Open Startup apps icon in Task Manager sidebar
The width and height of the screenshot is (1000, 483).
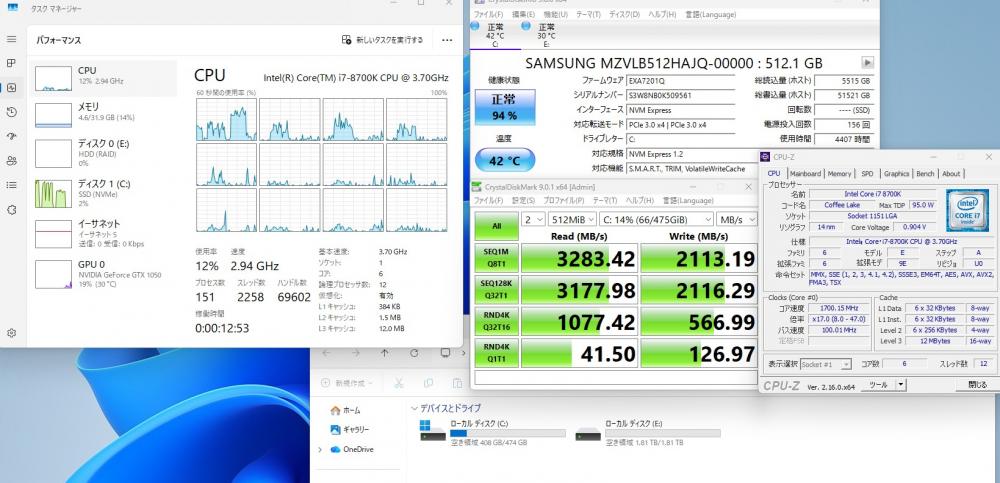[x=11, y=137]
